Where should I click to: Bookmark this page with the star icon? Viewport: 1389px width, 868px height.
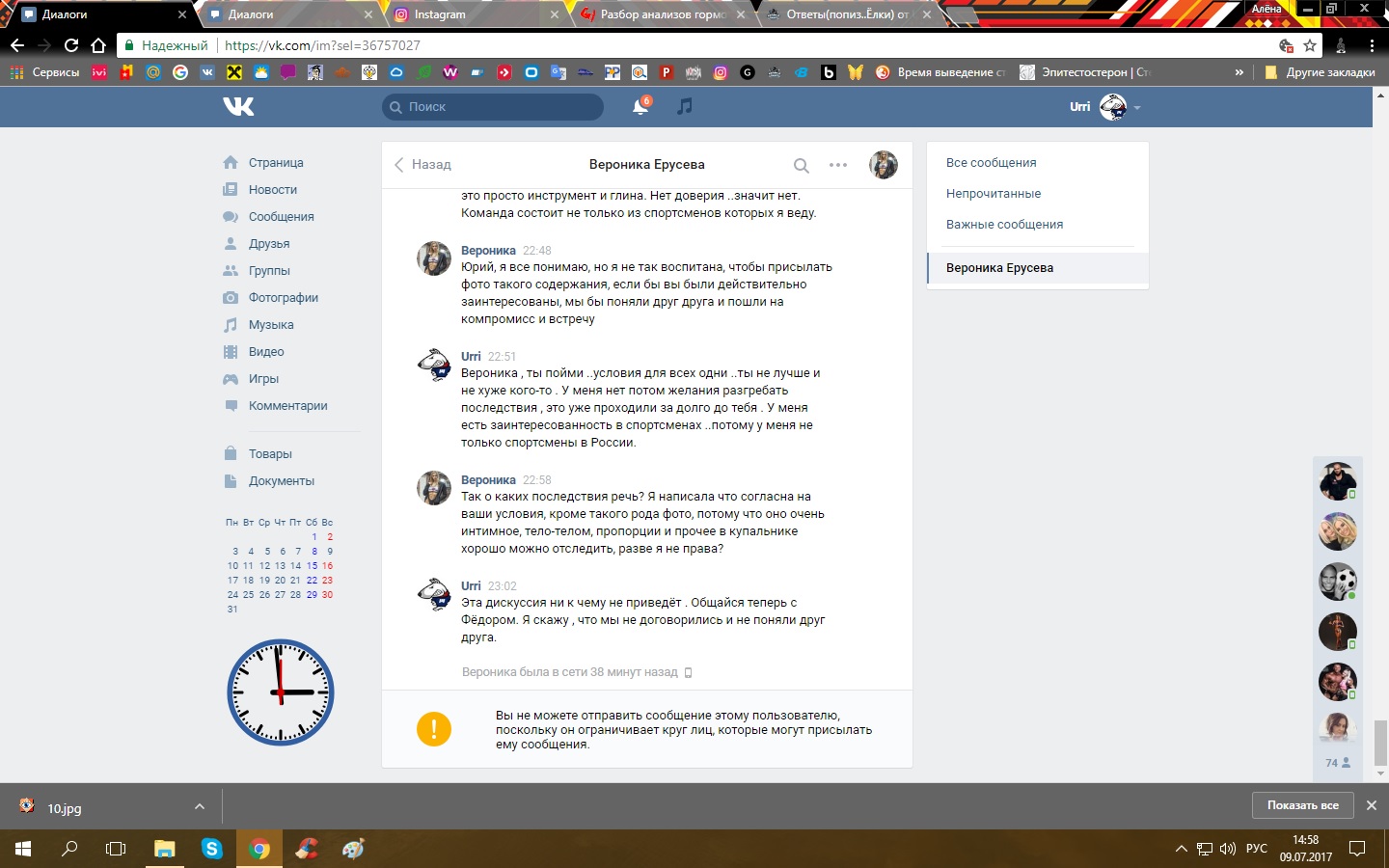(x=1310, y=45)
